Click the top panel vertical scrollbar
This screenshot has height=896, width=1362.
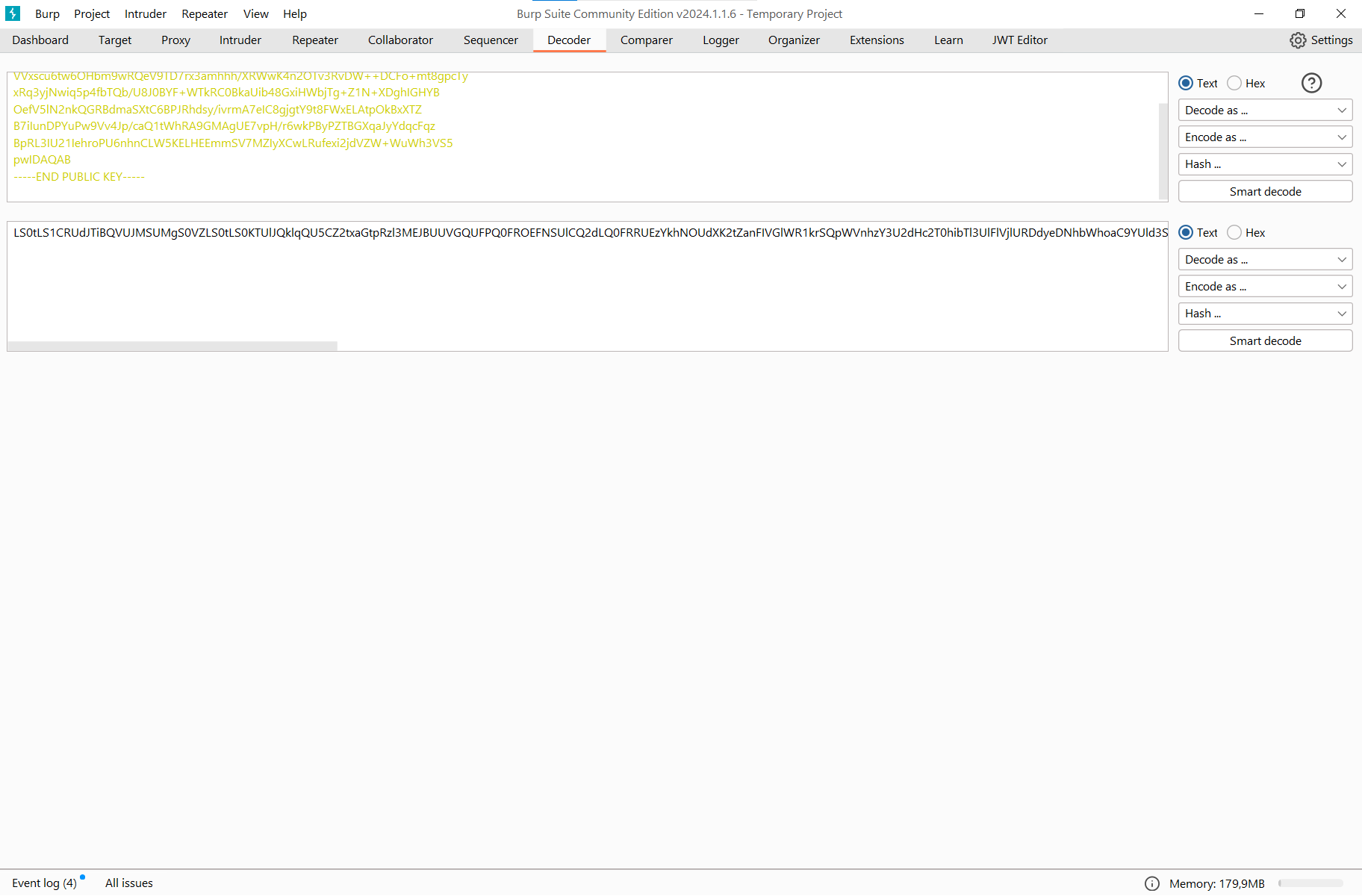tap(1163, 152)
